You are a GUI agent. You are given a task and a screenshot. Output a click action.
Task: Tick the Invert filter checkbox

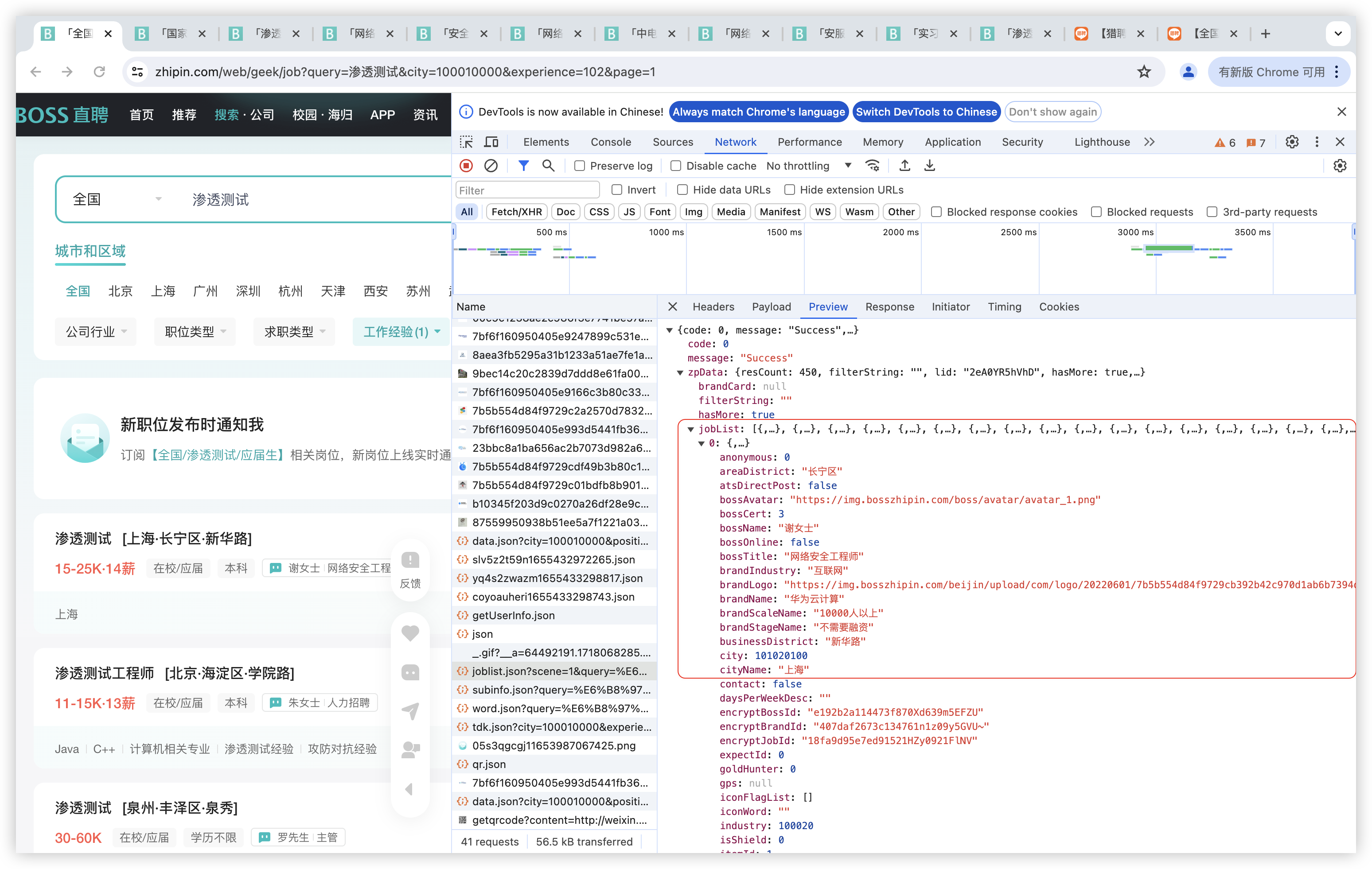coord(616,190)
